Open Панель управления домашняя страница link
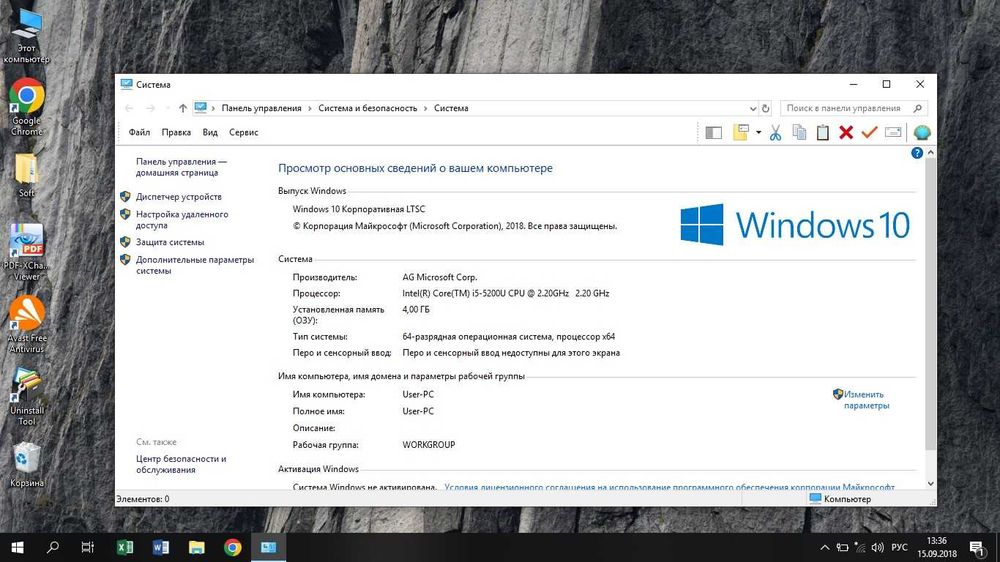 tap(181, 167)
